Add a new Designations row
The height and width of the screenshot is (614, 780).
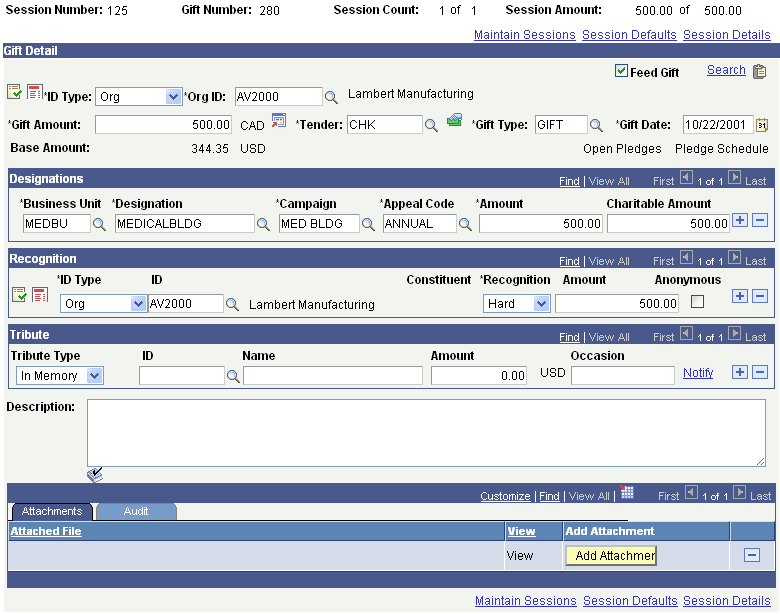(740, 220)
